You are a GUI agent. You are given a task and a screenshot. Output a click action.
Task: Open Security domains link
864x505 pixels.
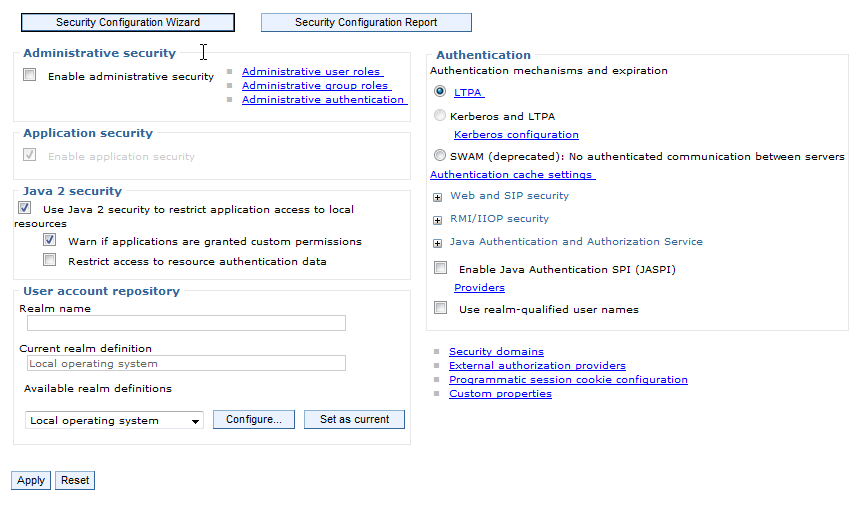496,352
